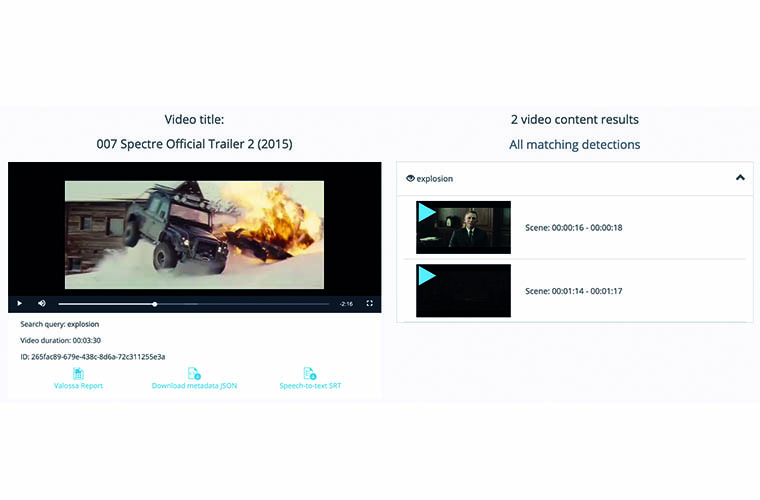Click the 2 video content results heading
Image resolution: width=760 pixels, height=500 pixels.
(574, 120)
